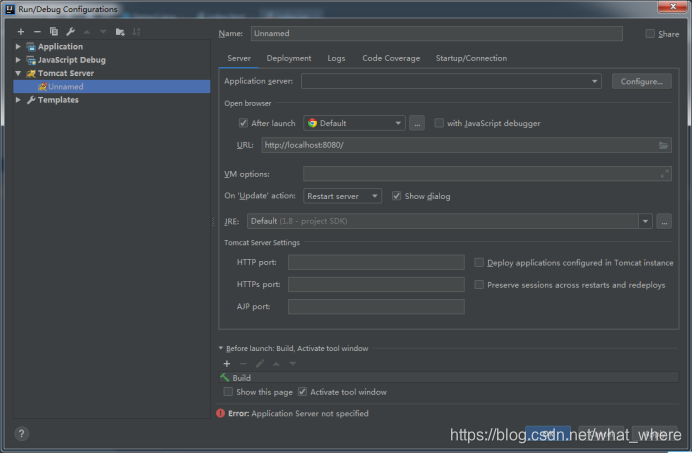Open the JRE dropdown arrow
This screenshot has height=454, width=692.
tap(645, 221)
